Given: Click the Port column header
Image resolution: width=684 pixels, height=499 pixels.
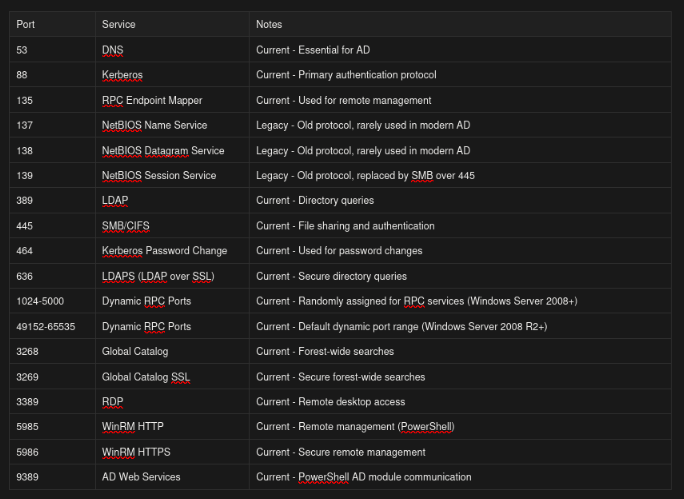Looking at the screenshot, I should [x=26, y=24].
